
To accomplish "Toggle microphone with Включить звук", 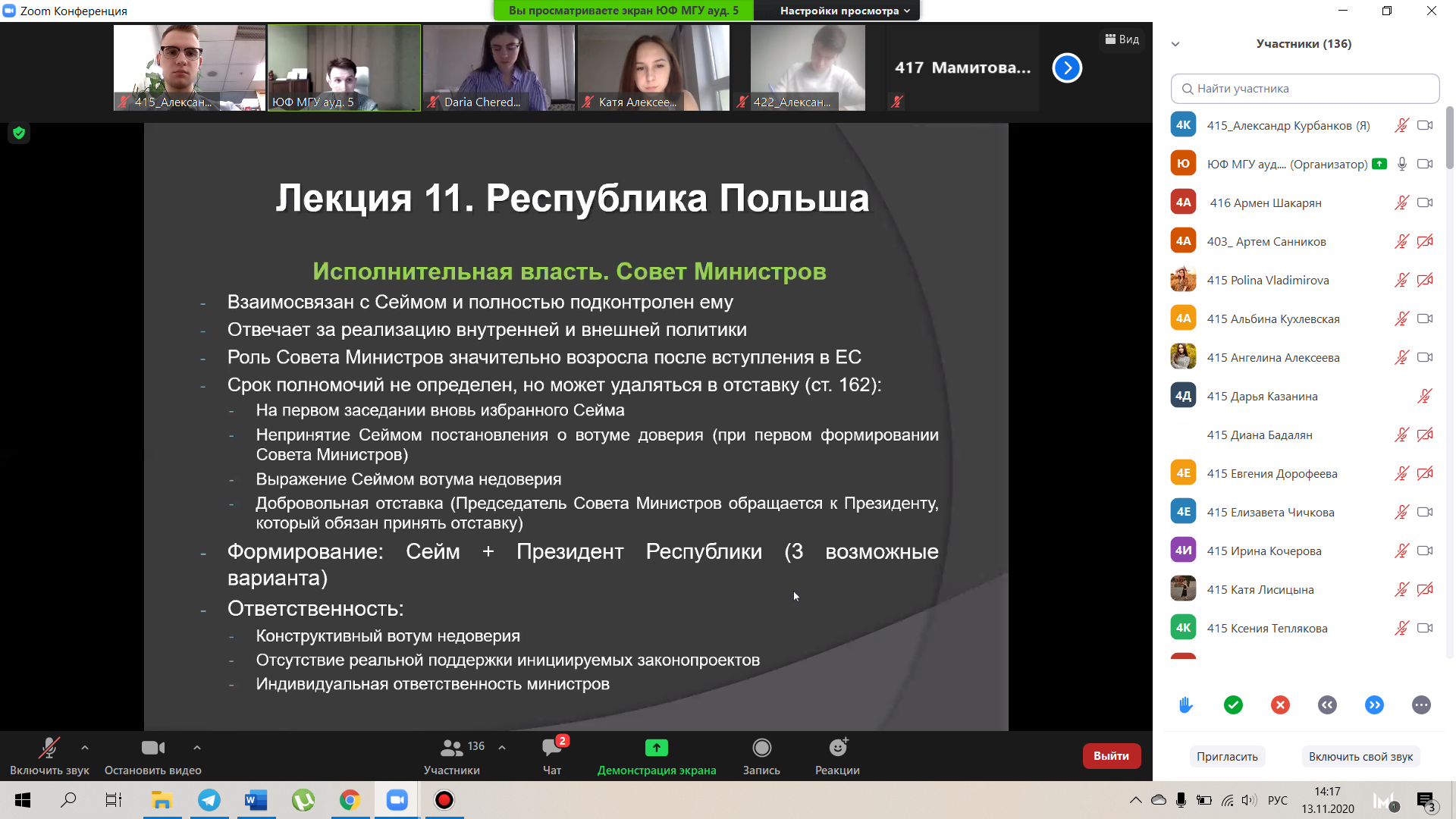I will (x=49, y=756).
